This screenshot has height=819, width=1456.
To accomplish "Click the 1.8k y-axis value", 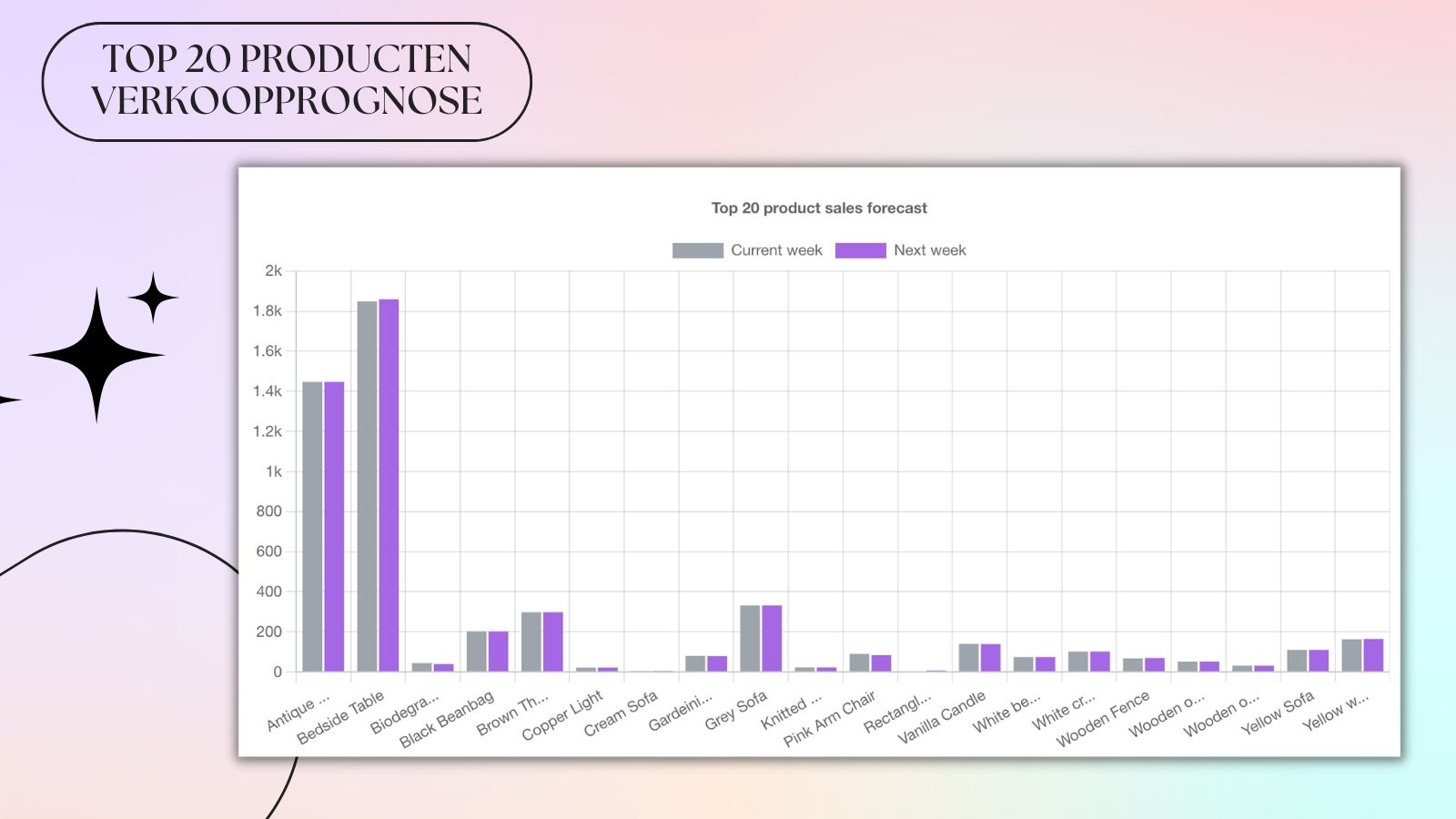I will [x=268, y=310].
